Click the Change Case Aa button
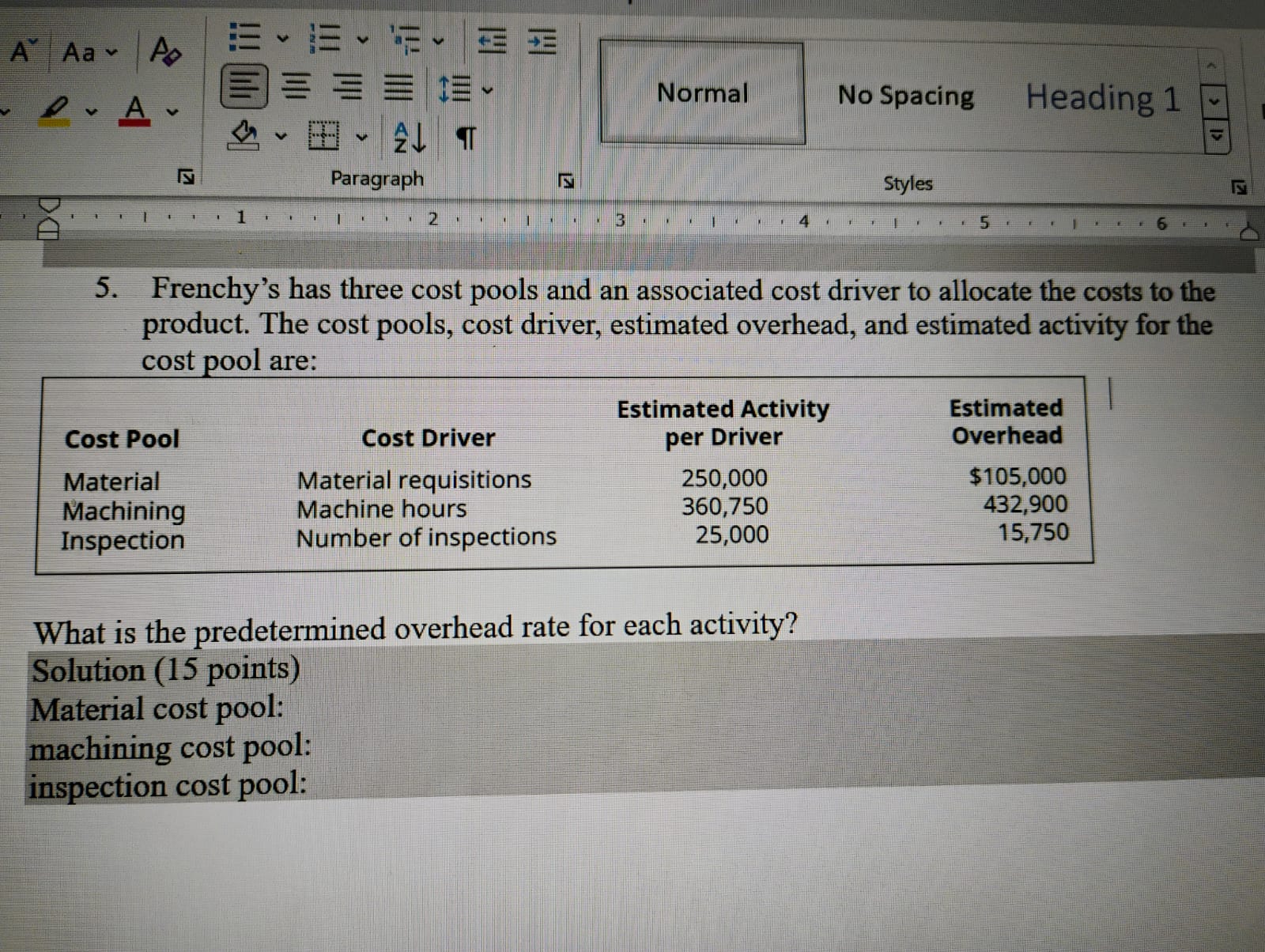 tap(79, 52)
